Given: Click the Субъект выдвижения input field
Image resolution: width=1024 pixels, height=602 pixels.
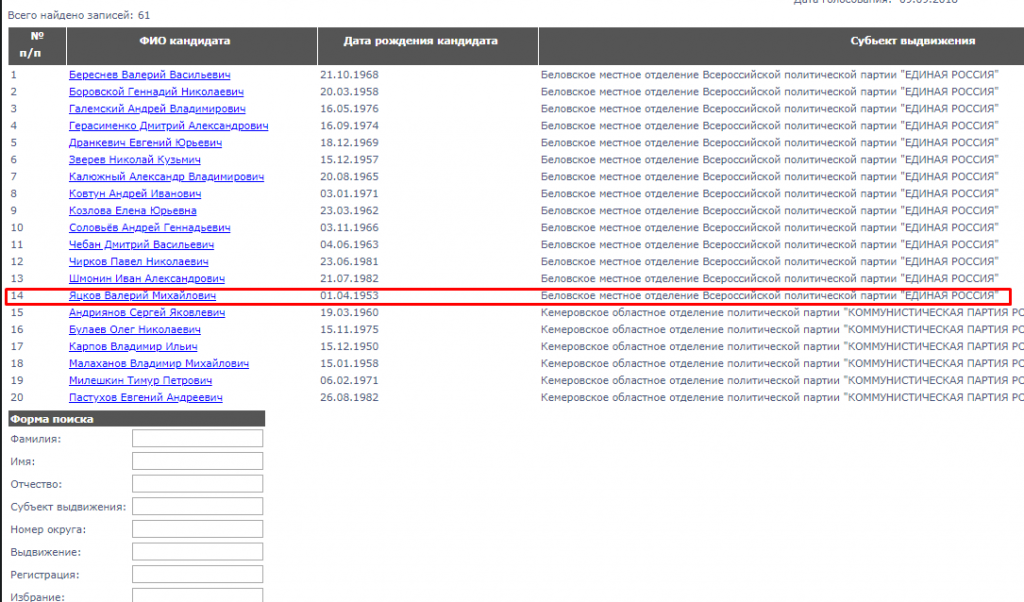Looking at the screenshot, I should tap(197, 507).
